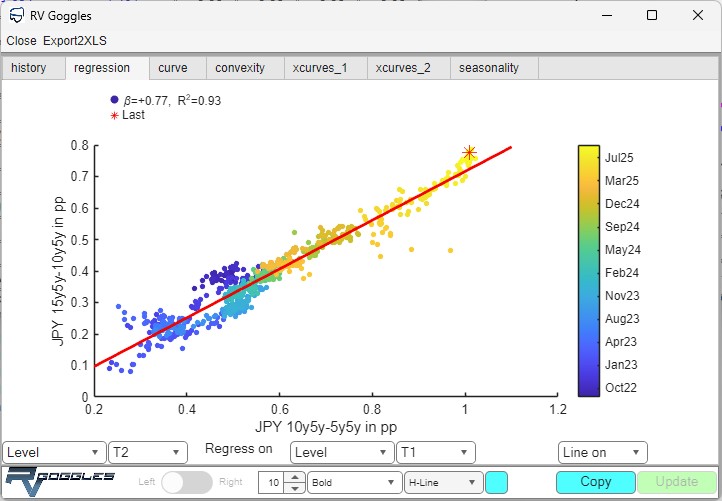Maximize the RV Goggles window
The height and width of the screenshot is (501, 722).
(x=652, y=16)
